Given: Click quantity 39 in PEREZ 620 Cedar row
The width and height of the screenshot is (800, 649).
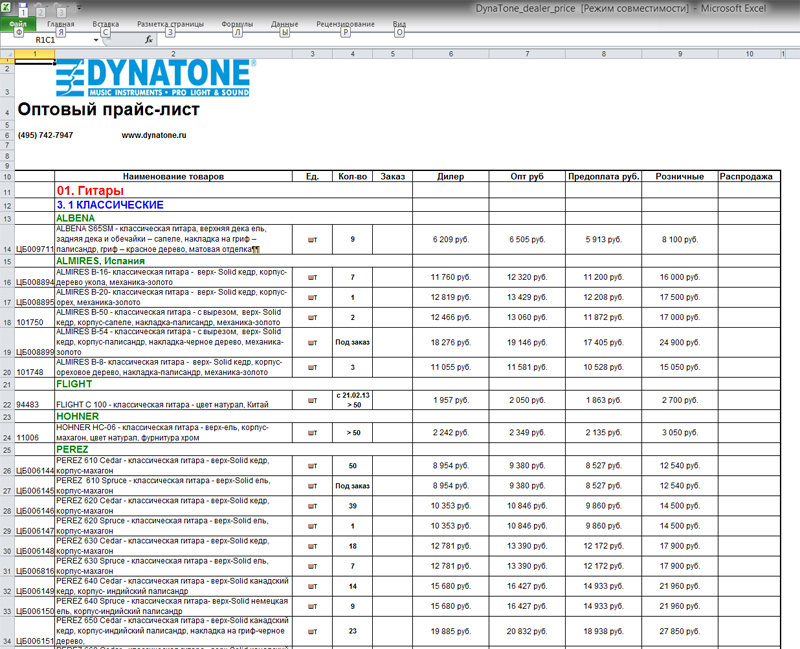Looking at the screenshot, I should coord(353,506).
